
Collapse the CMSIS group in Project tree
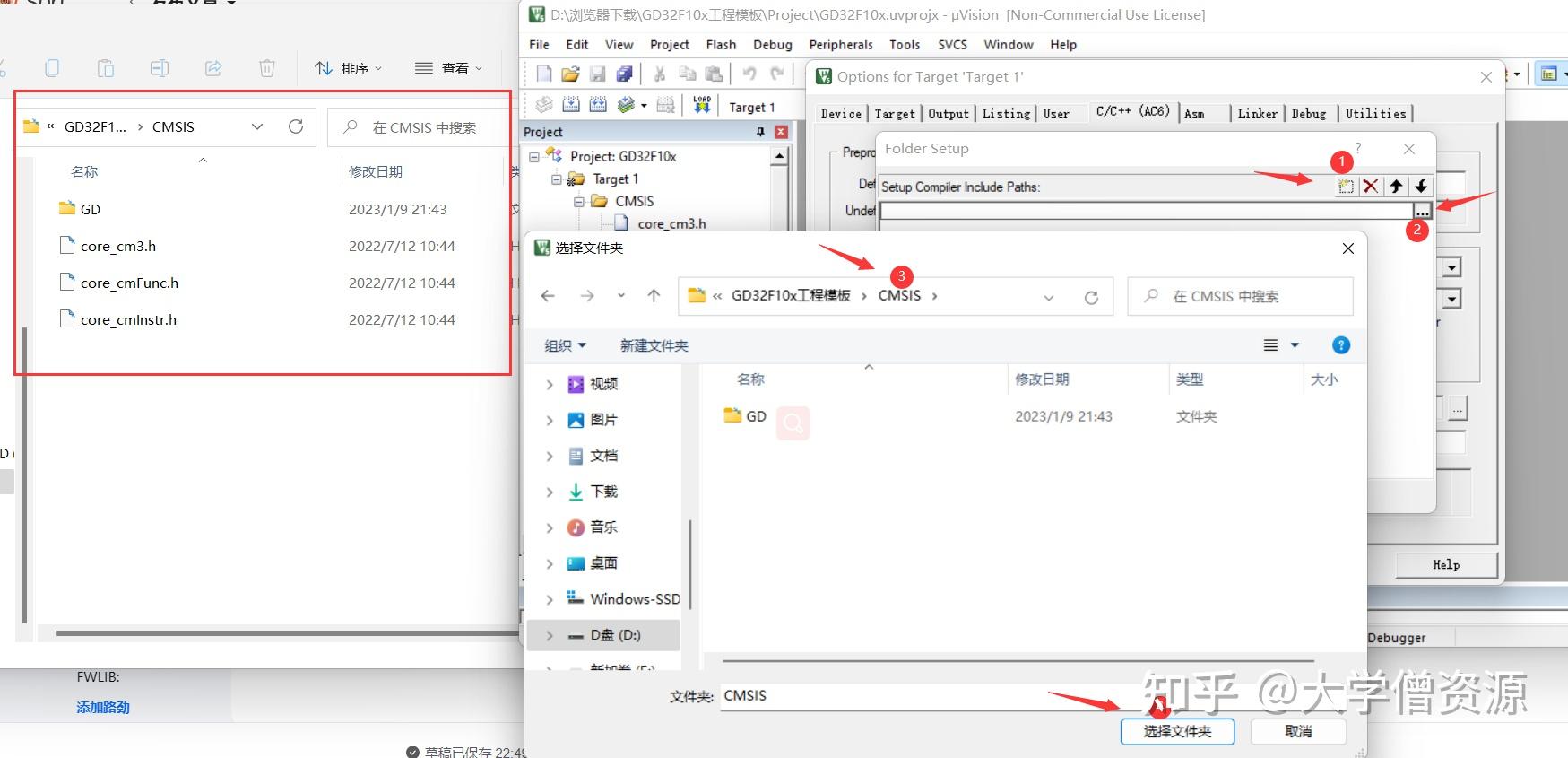coord(579,202)
